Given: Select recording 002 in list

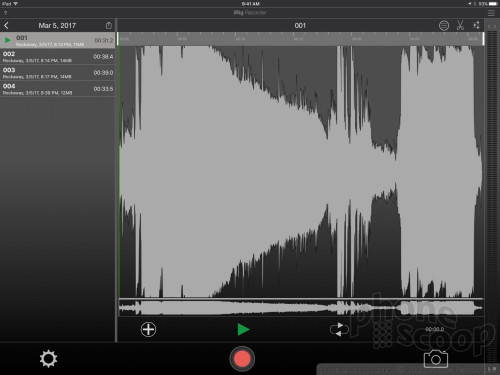Looking at the screenshot, I should [58, 57].
